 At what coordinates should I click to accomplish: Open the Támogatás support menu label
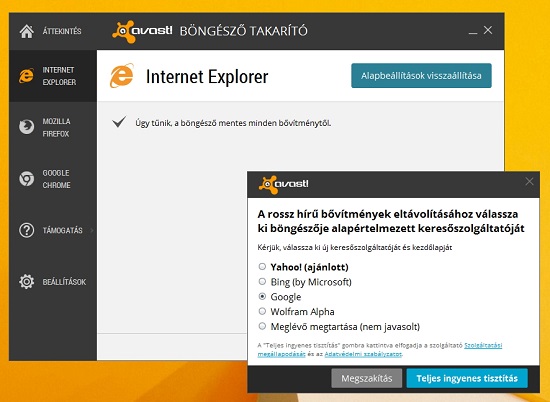tap(62, 230)
